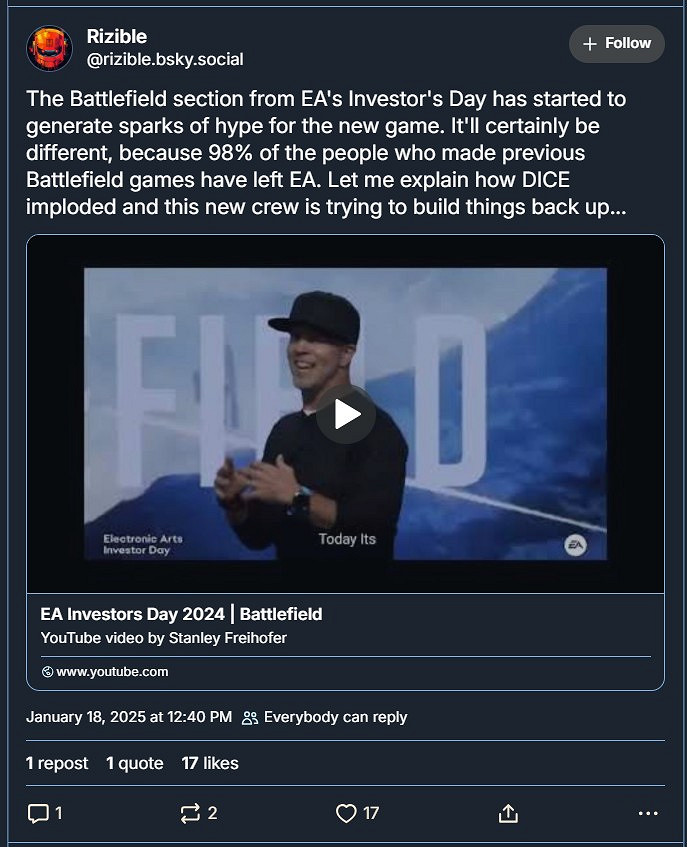Click the repost arrows icon

point(190,814)
